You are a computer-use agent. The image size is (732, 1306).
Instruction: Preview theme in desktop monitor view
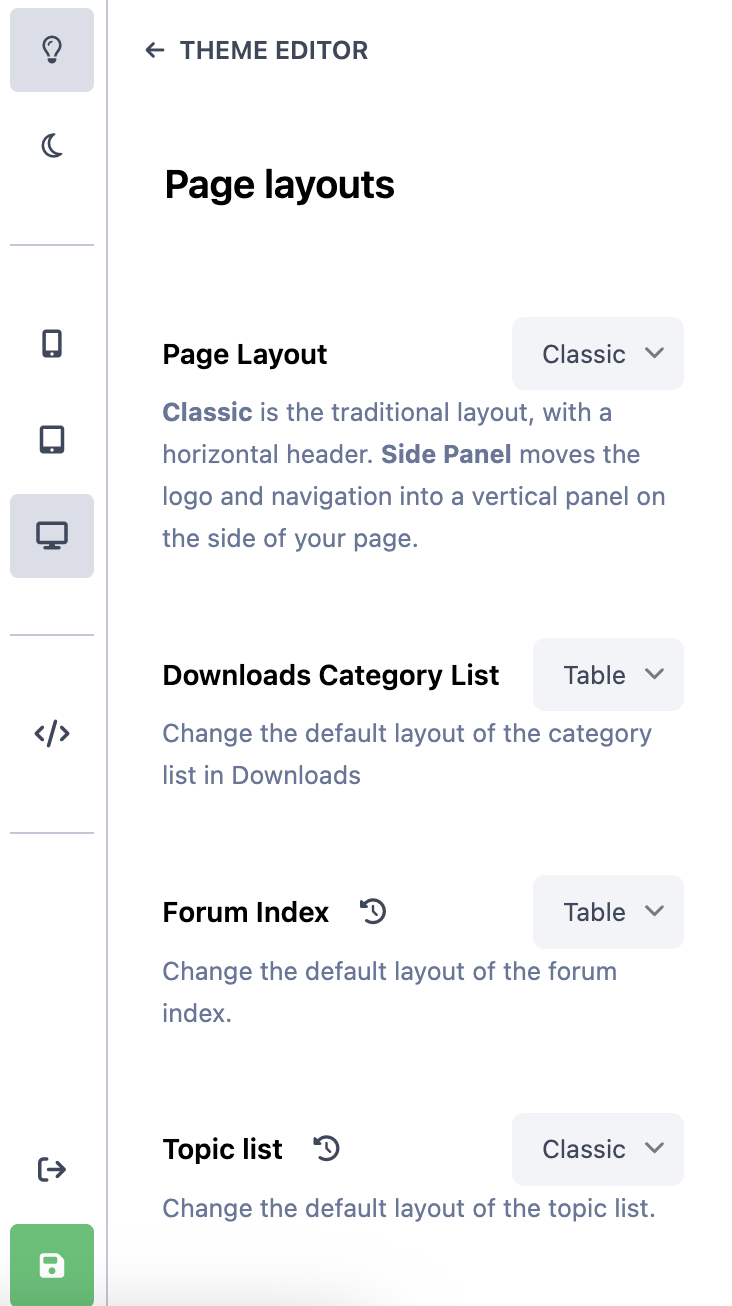click(x=52, y=536)
